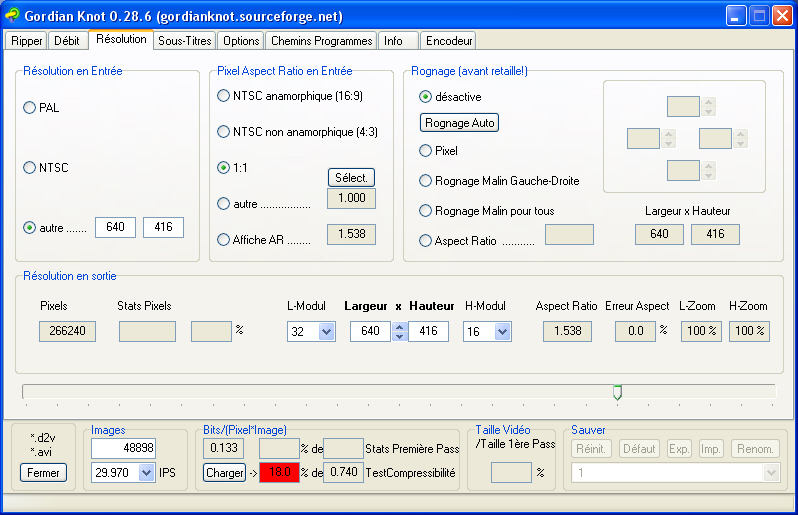The image size is (798, 515).
Task: Click the Défaut button
Action: pos(639,449)
